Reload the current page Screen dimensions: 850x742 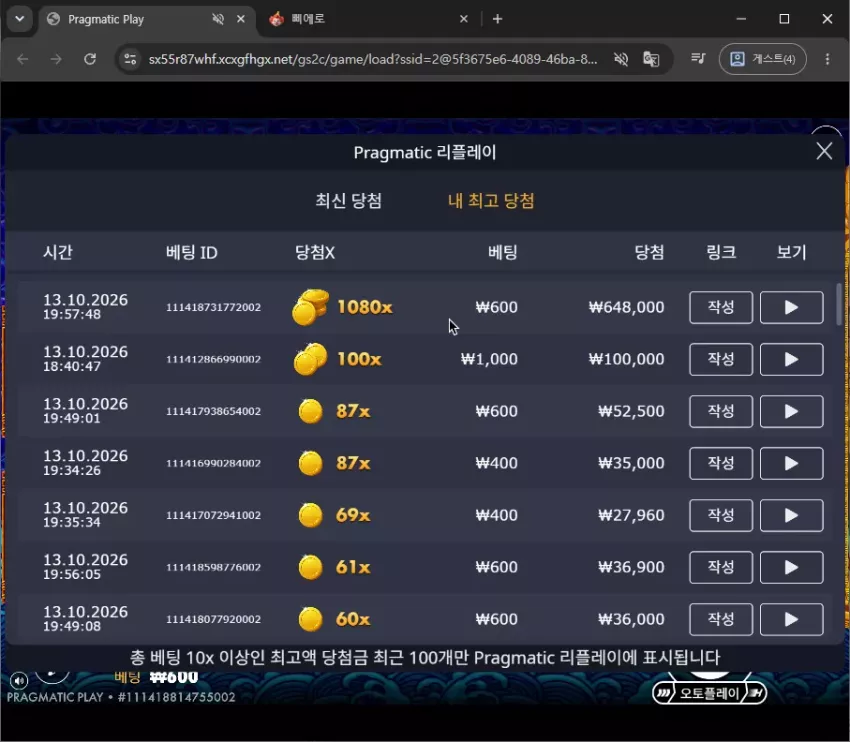pos(90,59)
